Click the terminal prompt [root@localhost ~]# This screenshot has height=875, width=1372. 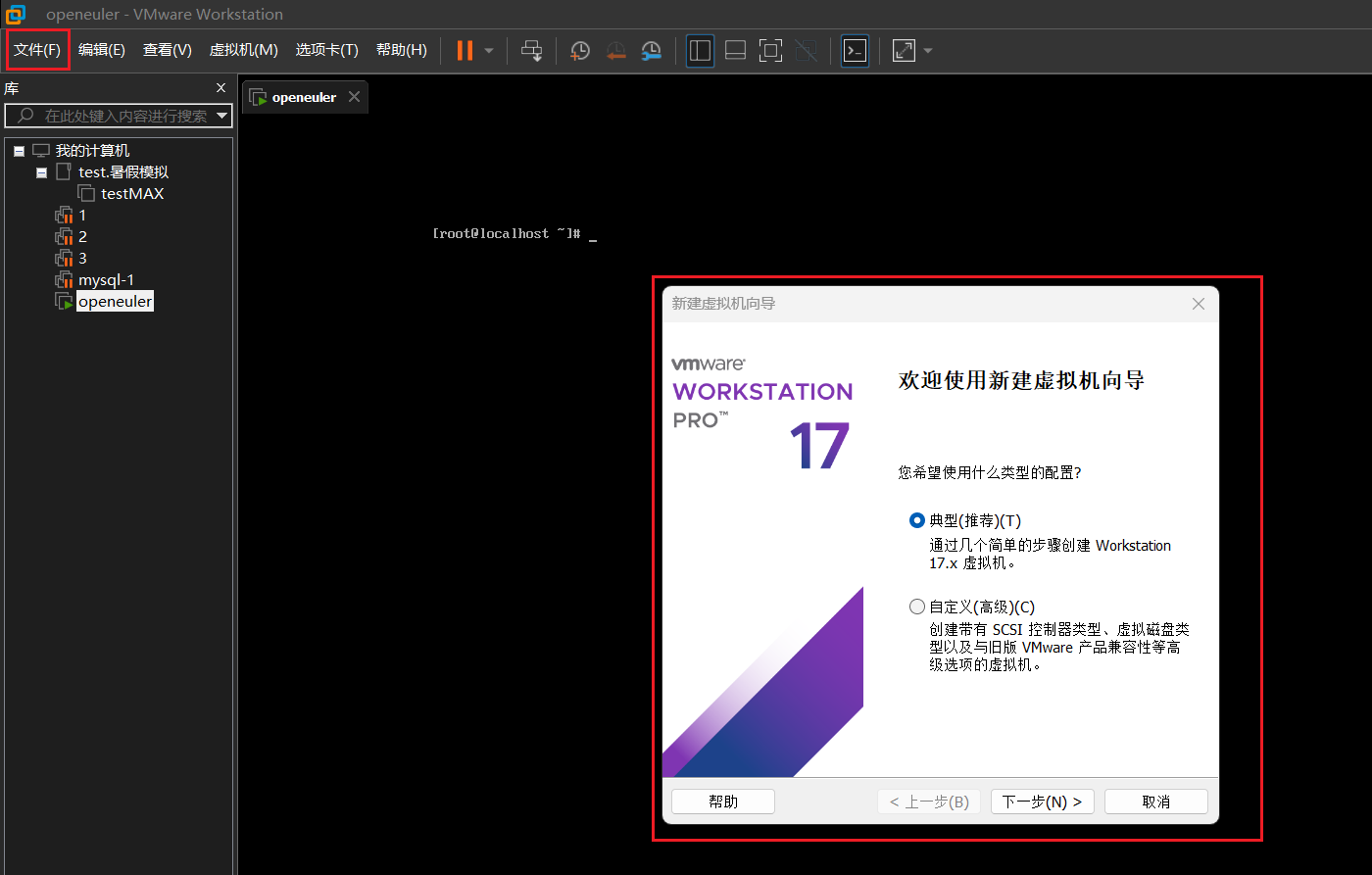coord(507,234)
